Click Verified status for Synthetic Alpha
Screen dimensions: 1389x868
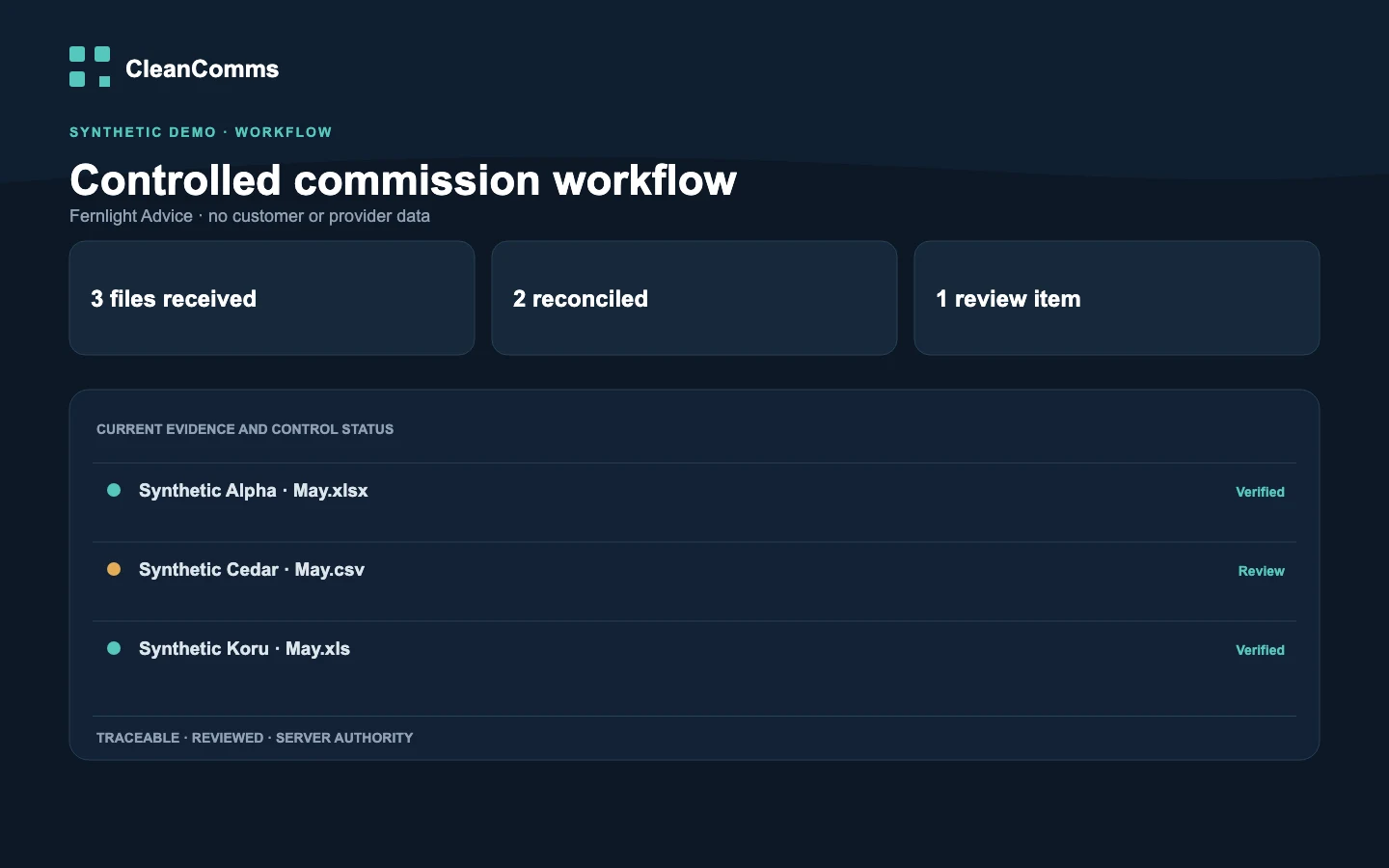pyautogui.click(x=1260, y=492)
